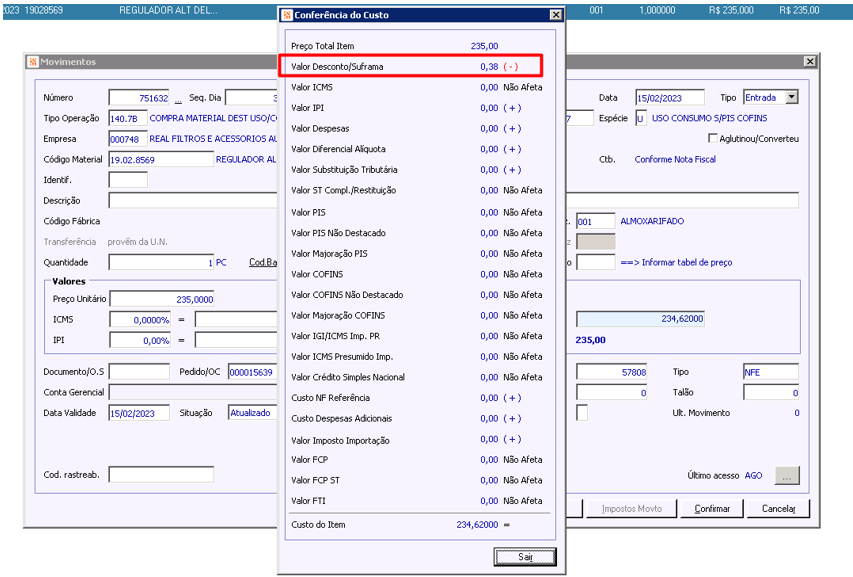Screen dimensions: 853x577
Task: Click the Número field with 751632
Action: (x=139, y=98)
